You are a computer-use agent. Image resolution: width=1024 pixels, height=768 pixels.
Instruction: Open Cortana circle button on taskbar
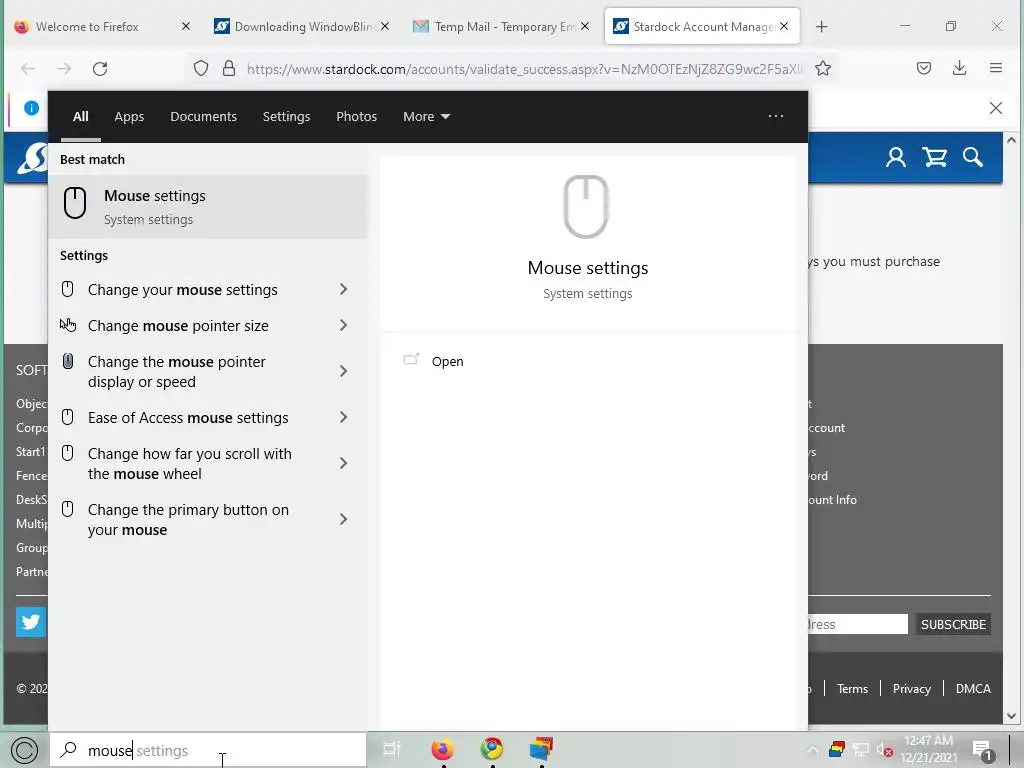(25, 750)
